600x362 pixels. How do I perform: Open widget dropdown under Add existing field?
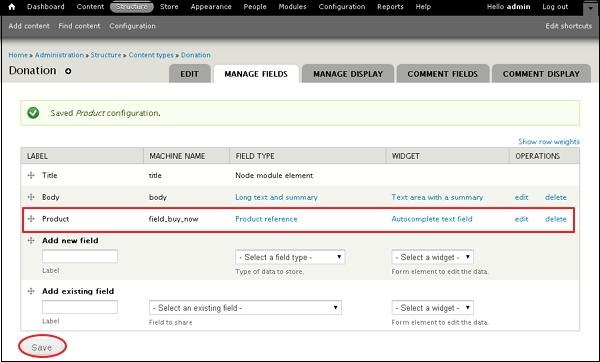pos(432,308)
